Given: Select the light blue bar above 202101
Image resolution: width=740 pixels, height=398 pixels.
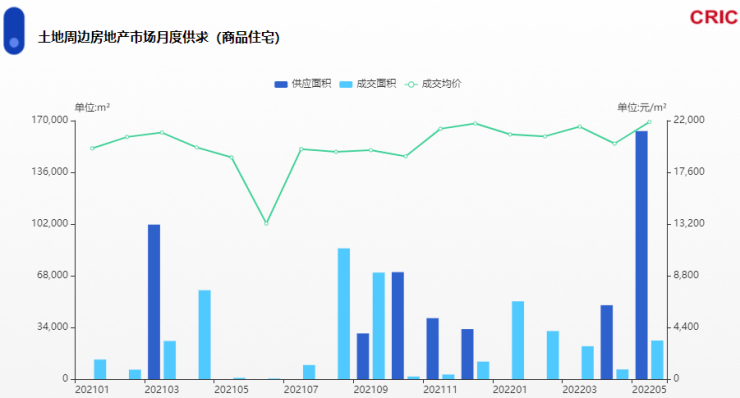Looking at the screenshot, I should point(100,369).
